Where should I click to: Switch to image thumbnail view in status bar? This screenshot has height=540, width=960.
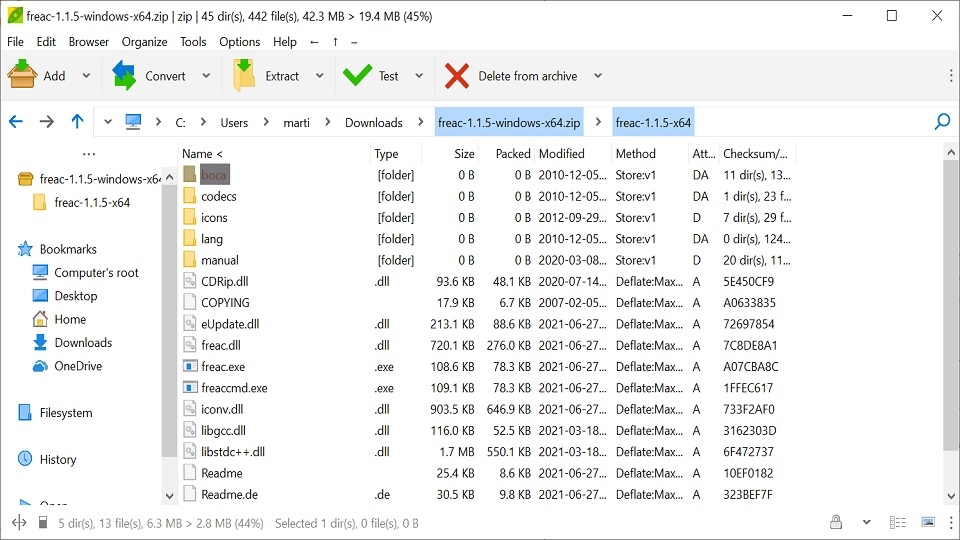tap(928, 523)
